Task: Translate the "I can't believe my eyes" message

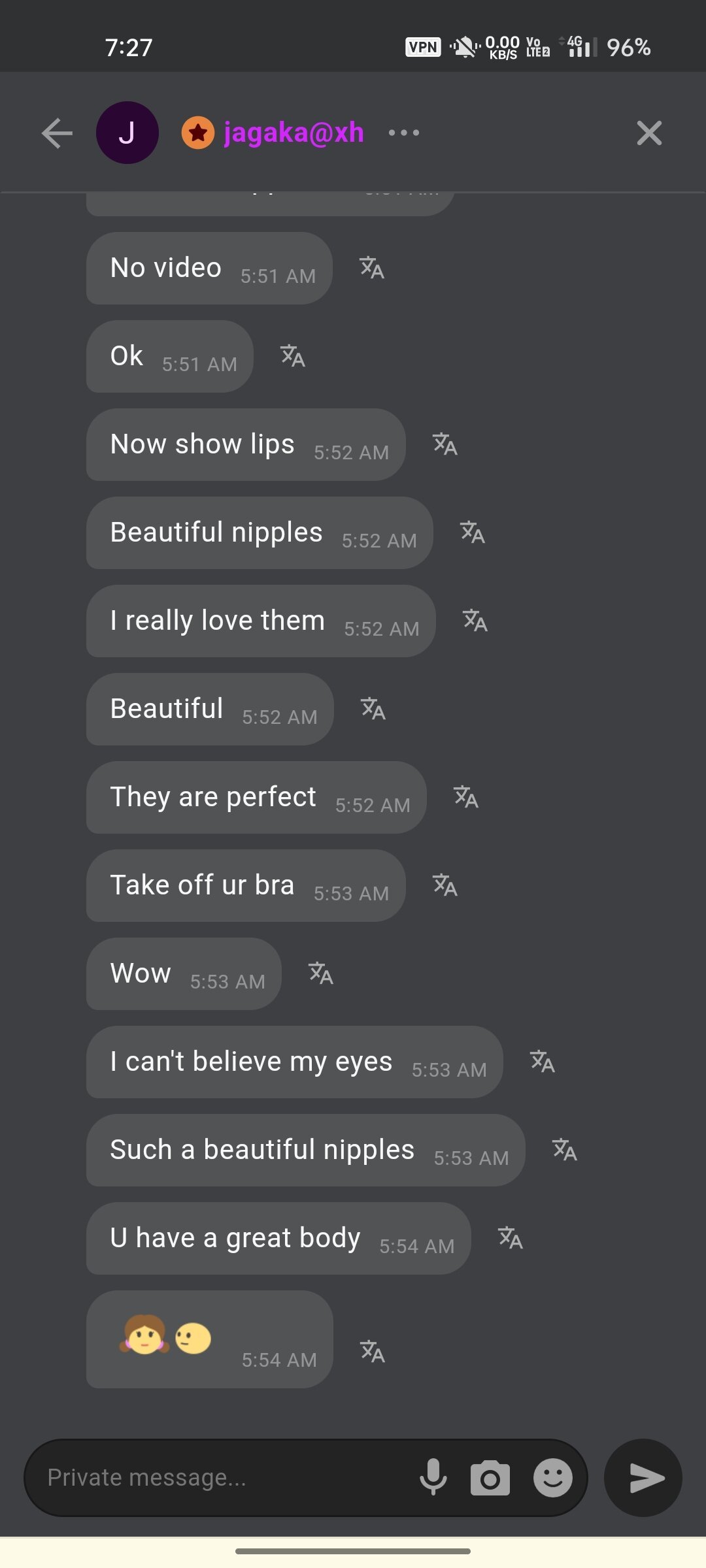Action: point(543,1062)
